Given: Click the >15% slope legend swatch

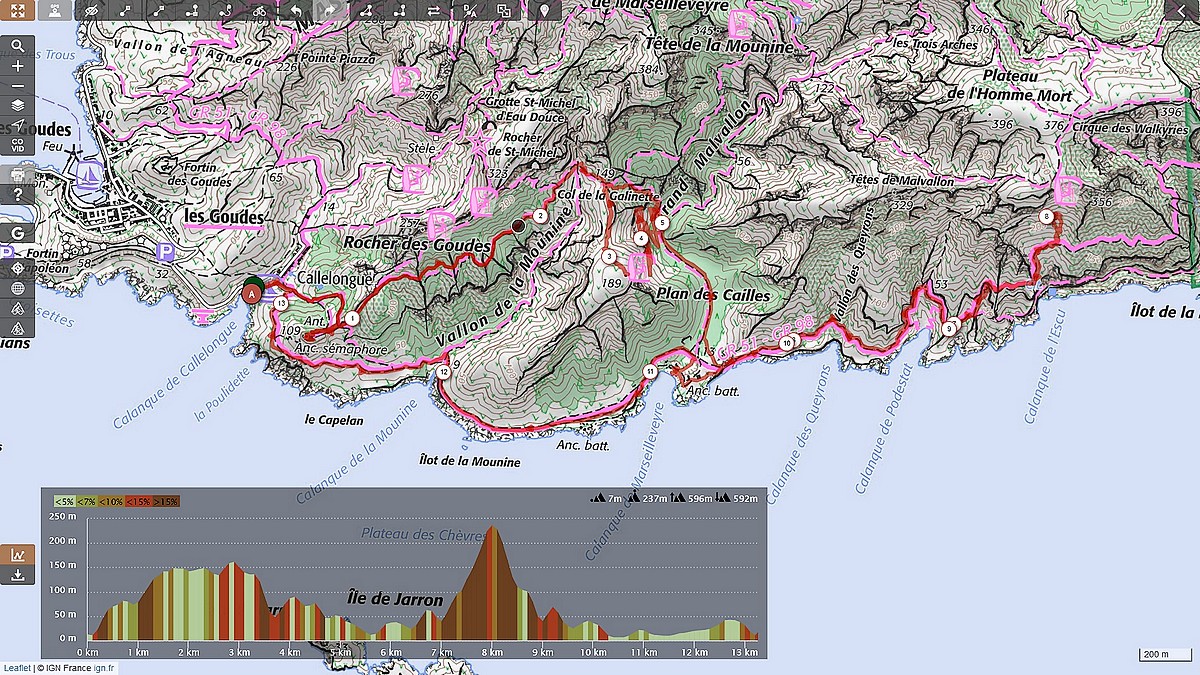Looking at the screenshot, I should pos(166,501).
